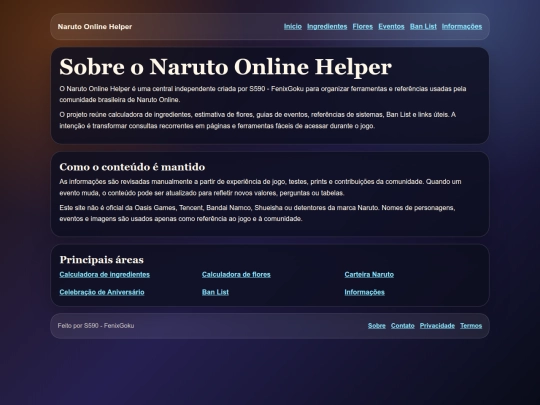This screenshot has height=405, width=540.
Task: Click the paragraph starting 'Este site não é oficial'
Action: pos(257,213)
